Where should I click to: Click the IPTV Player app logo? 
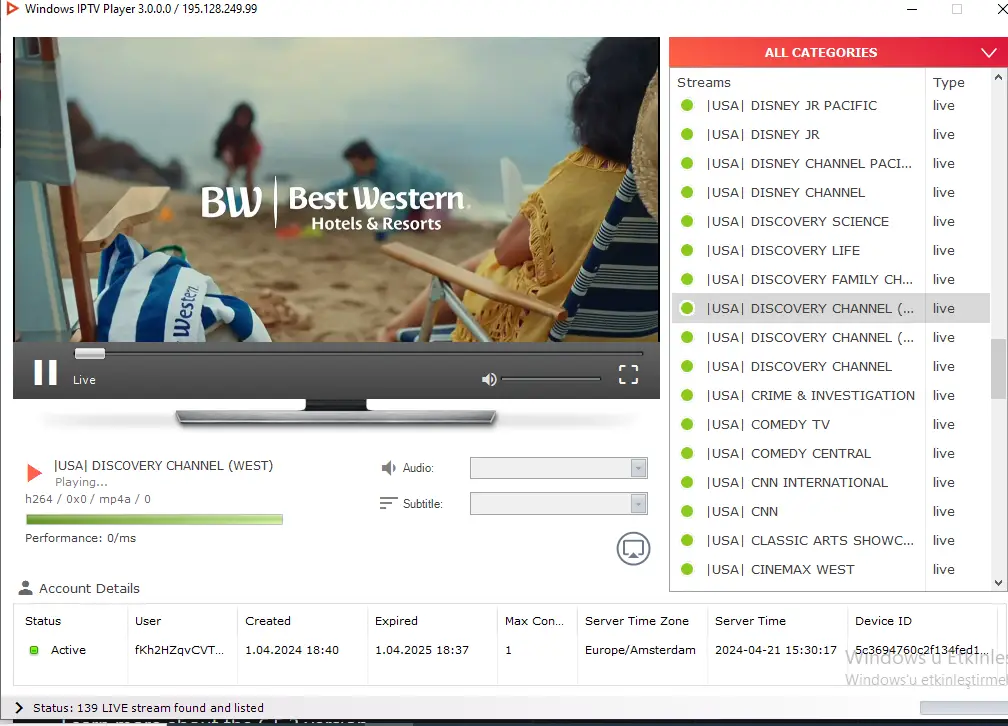[12, 8]
